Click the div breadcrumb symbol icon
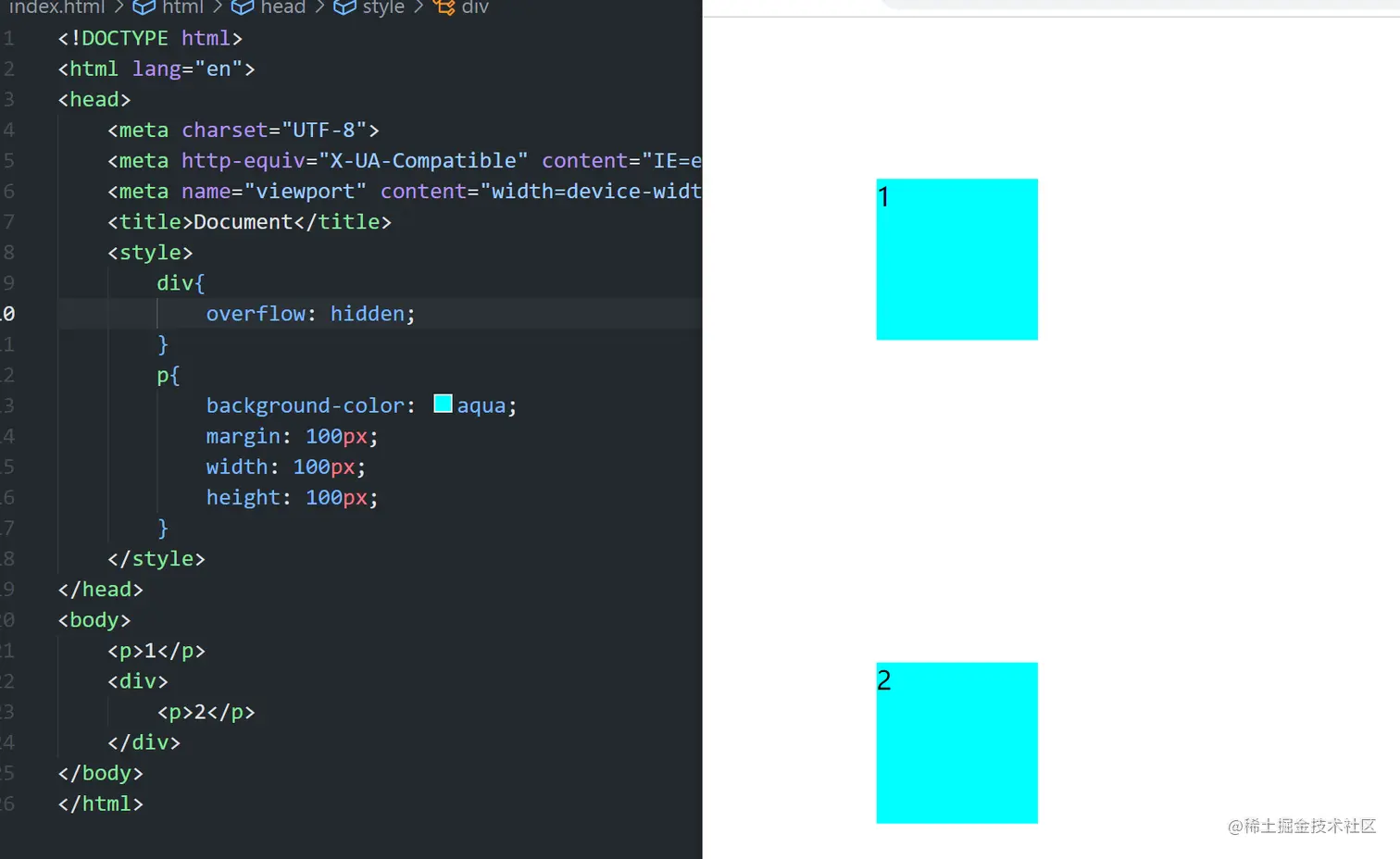Screen dimensions: 1400x859 (444, 7)
